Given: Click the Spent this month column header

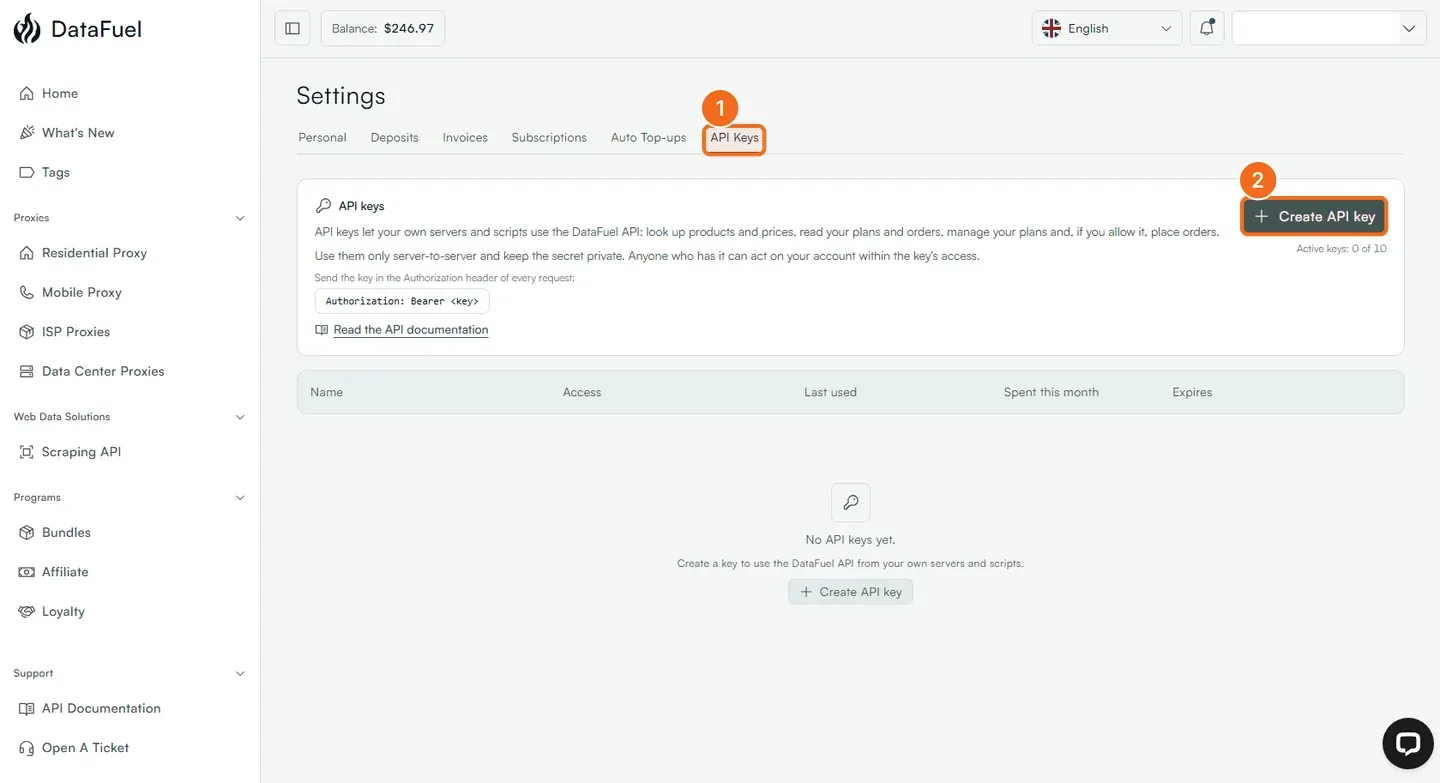Looking at the screenshot, I should (x=1051, y=392).
